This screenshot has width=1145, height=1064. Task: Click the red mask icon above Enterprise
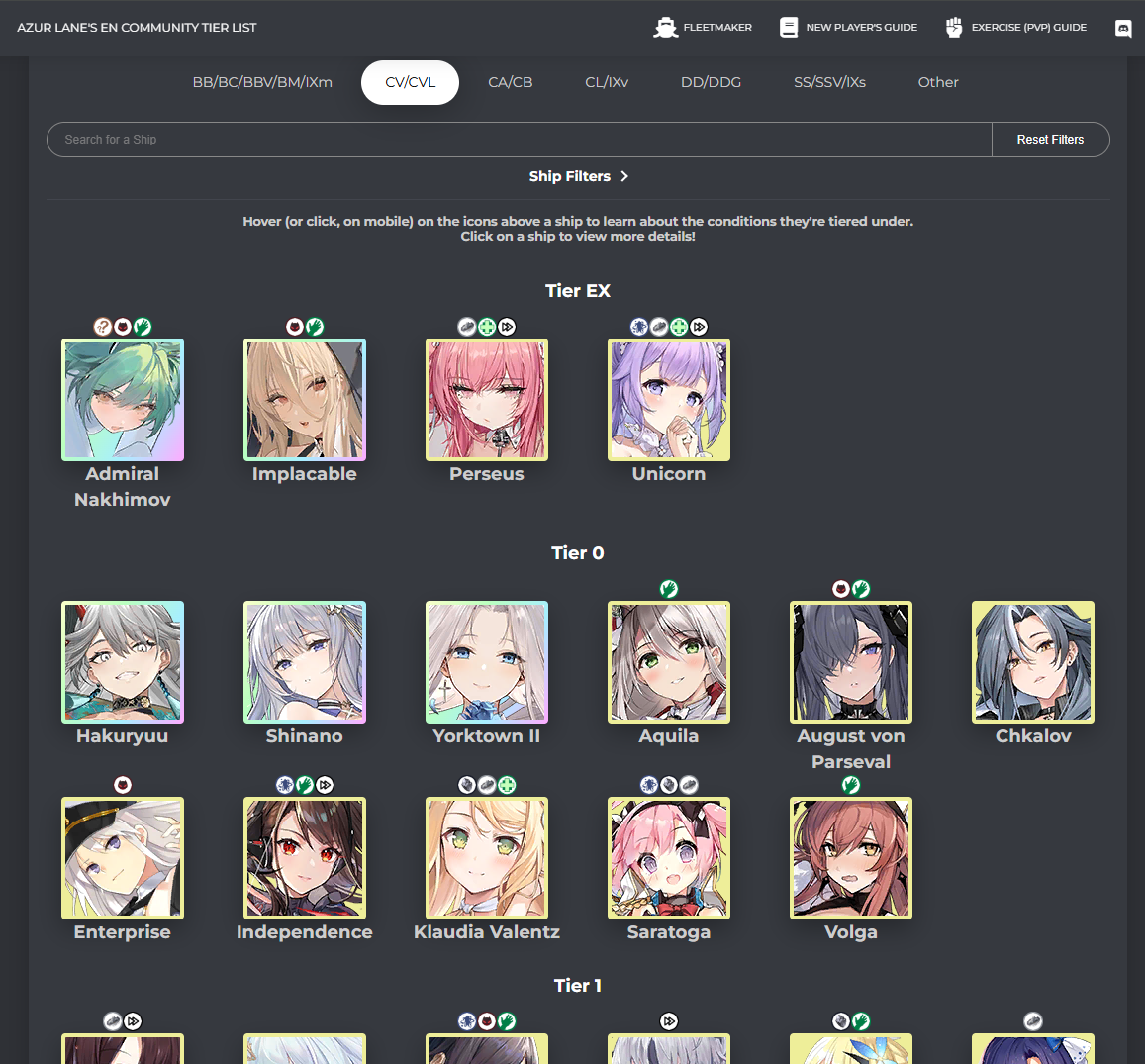(123, 785)
